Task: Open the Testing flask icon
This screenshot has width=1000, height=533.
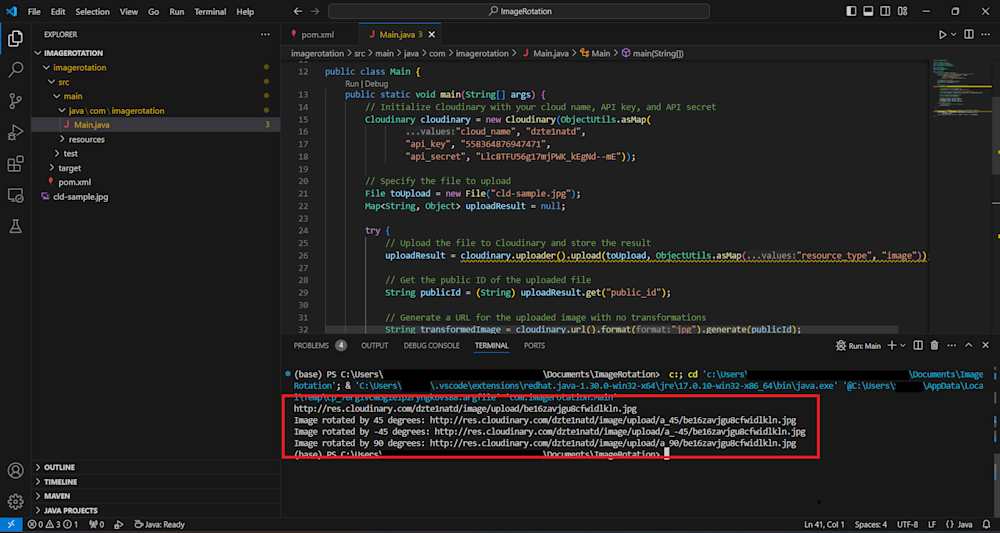Action: 16,227
